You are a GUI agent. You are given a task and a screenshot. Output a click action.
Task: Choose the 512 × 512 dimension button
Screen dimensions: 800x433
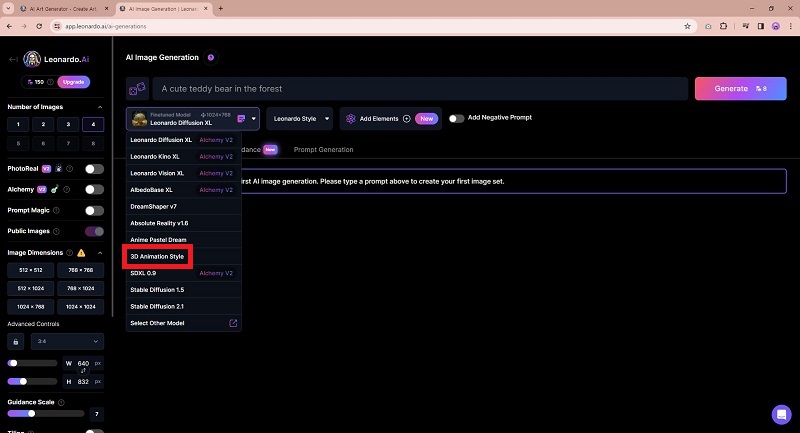pyautogui.click(x=31, y=270)
